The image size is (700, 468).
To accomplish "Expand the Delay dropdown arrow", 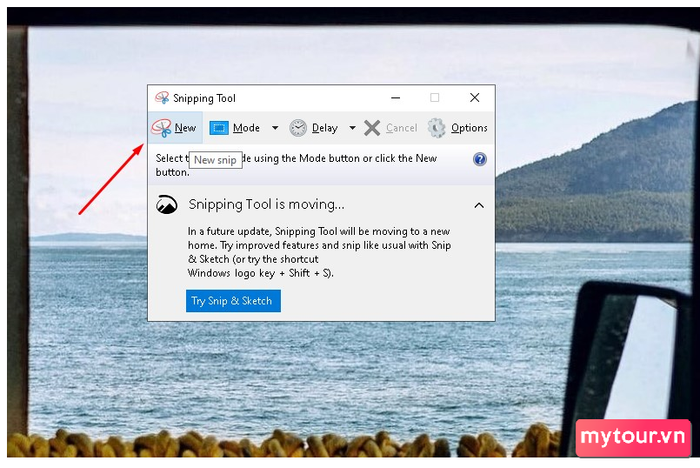I will (352, 128).
